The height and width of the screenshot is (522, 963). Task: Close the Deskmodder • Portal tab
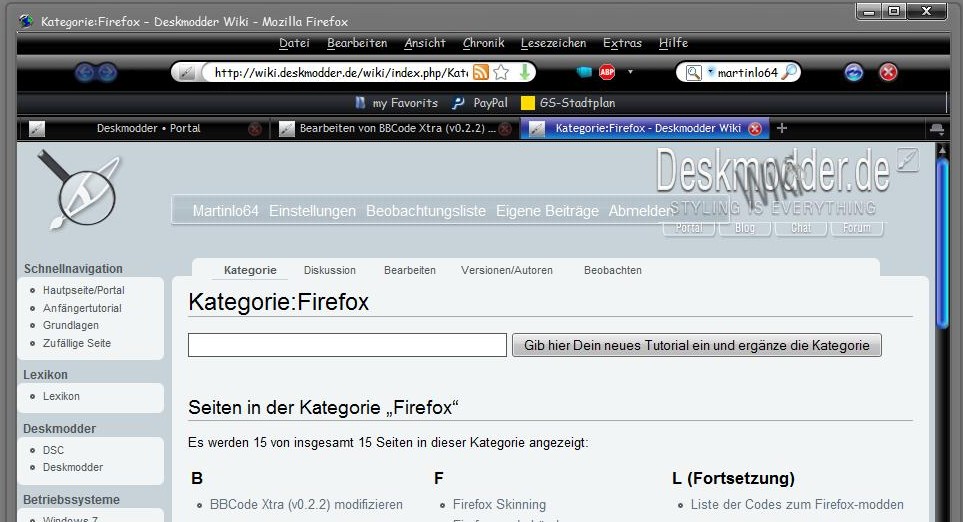[x=254, y=129]
